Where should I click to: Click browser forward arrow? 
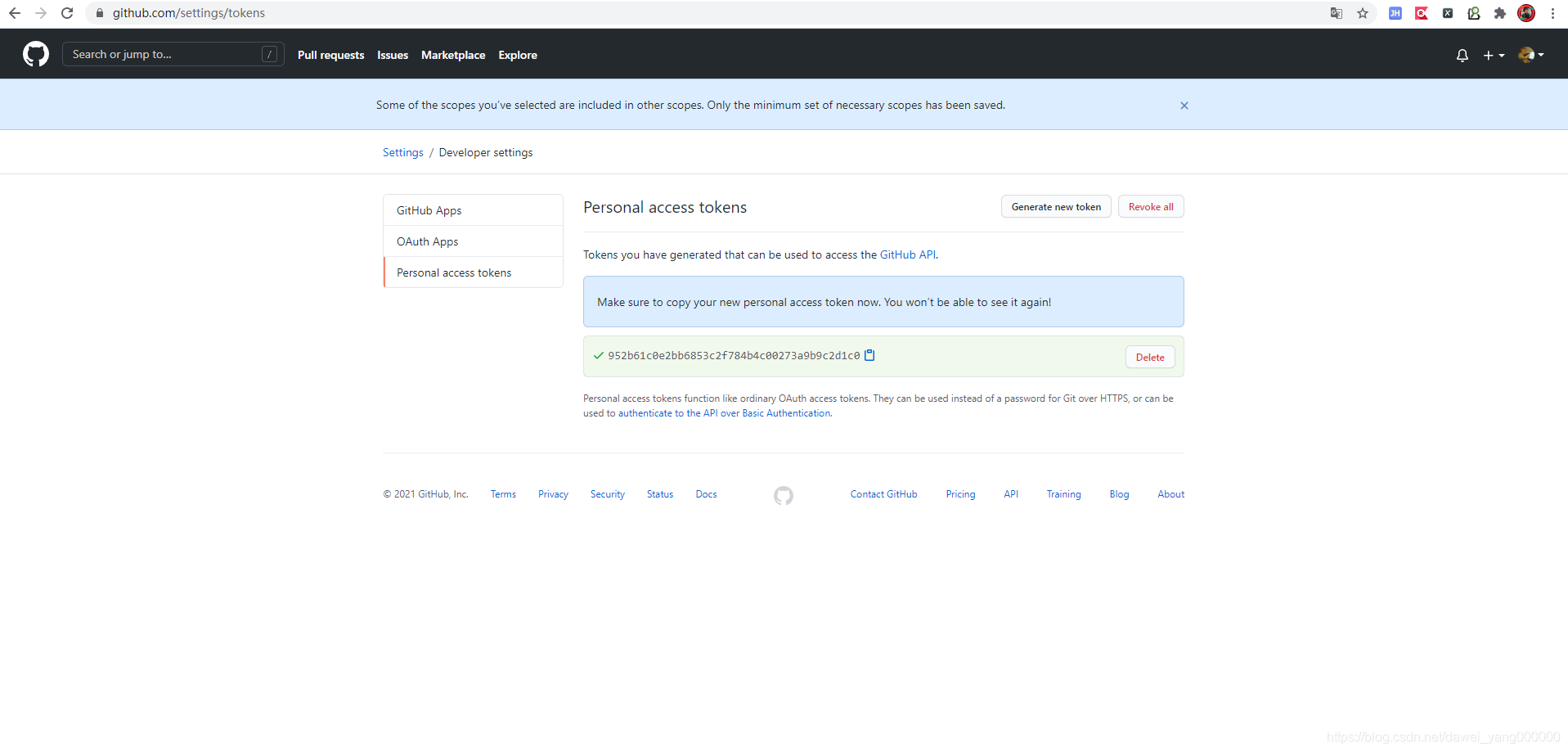pos(41,13)
